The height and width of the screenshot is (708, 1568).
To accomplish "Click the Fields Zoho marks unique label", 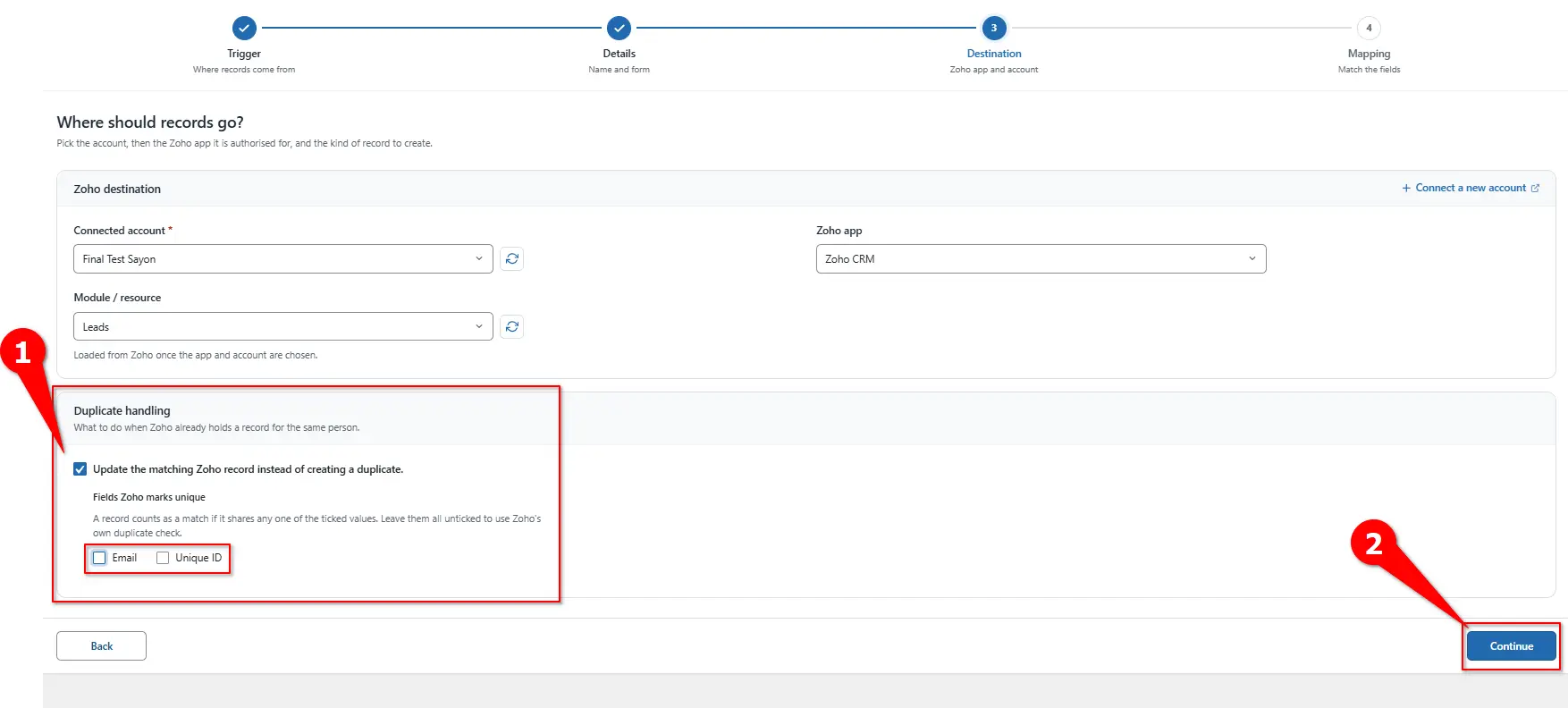I will point(149,497).
